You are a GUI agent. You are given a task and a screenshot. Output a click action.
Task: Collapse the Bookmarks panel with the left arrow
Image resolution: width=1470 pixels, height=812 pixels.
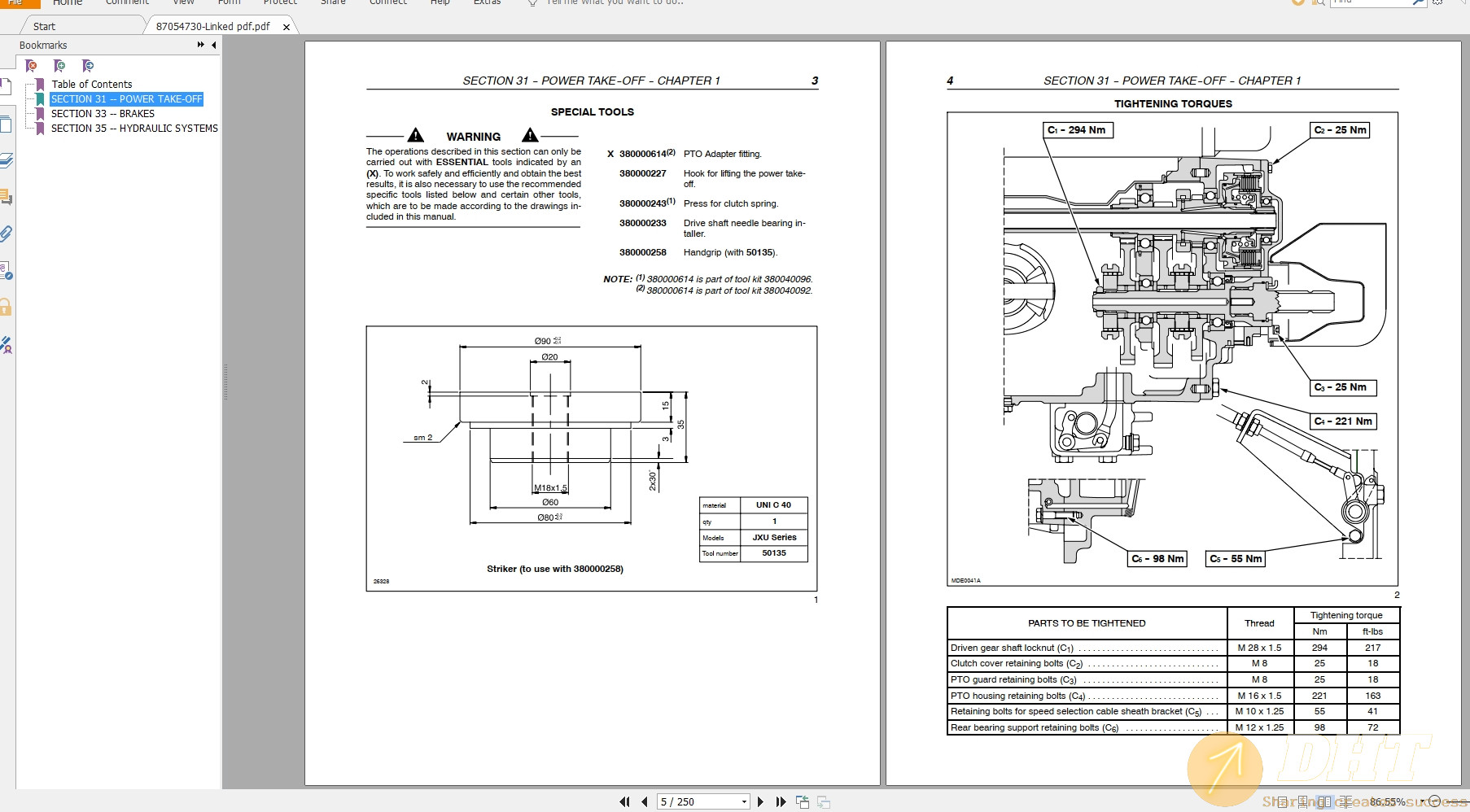(212, 45)
